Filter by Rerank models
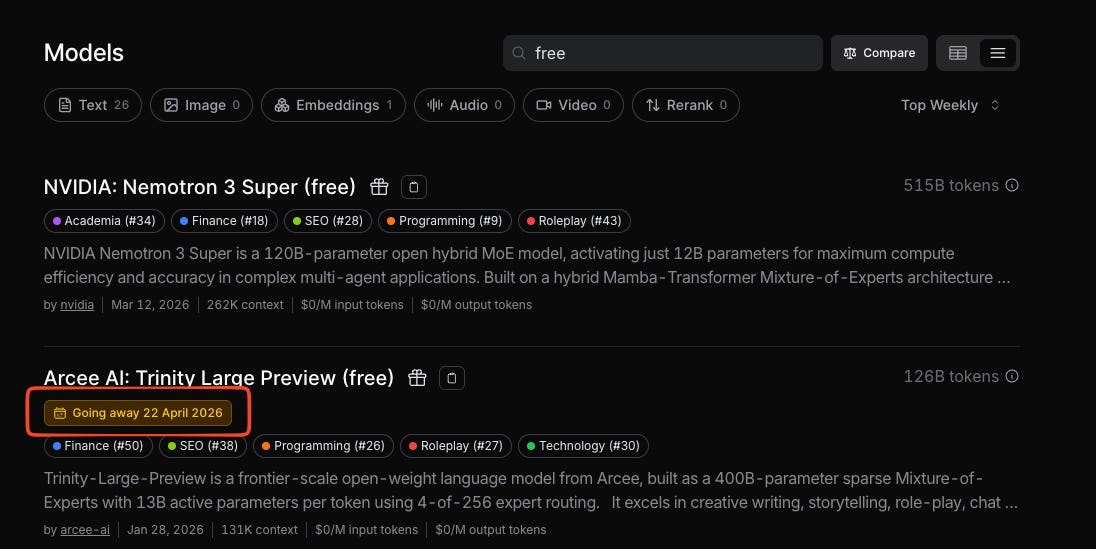The height and width of the screenshot is (549, 1096). coord(686,105)
